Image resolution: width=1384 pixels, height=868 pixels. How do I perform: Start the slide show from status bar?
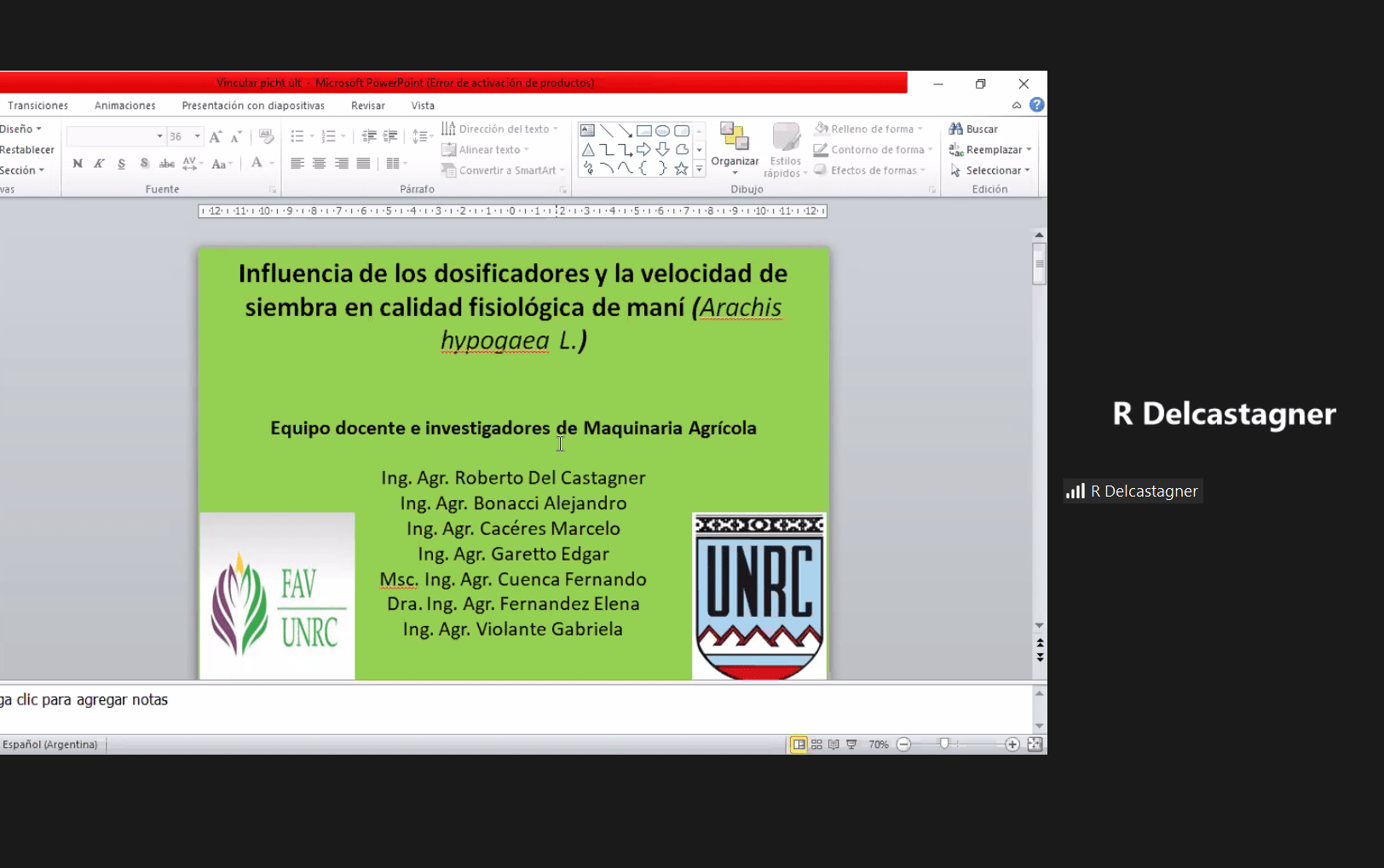pos(851,744)
